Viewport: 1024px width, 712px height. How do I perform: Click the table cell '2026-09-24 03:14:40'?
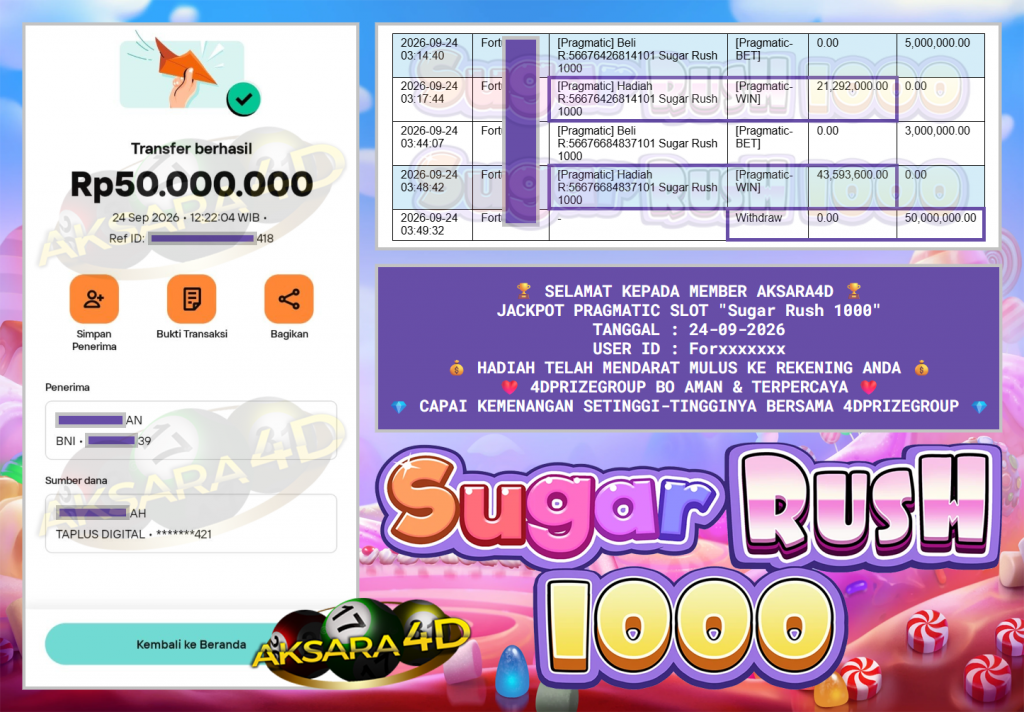432,56
